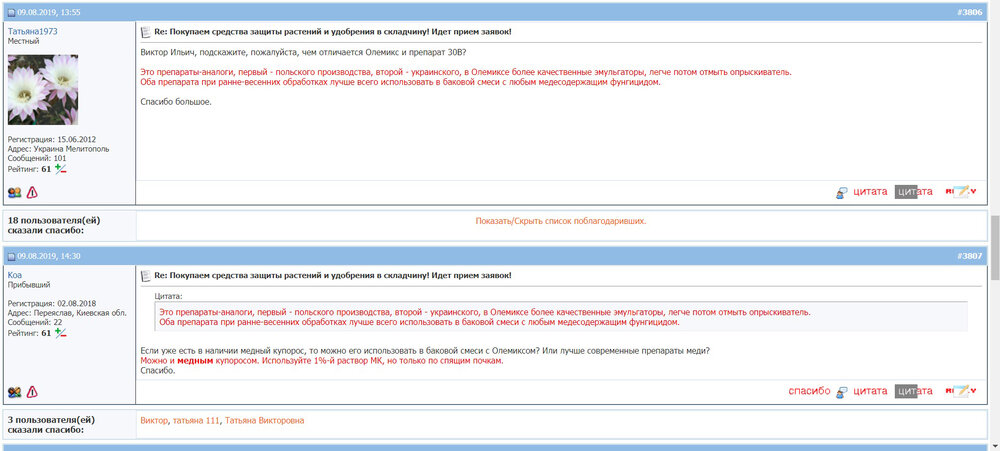Click rank label 'Местный' under Татьяна1973

pos(24,41)
